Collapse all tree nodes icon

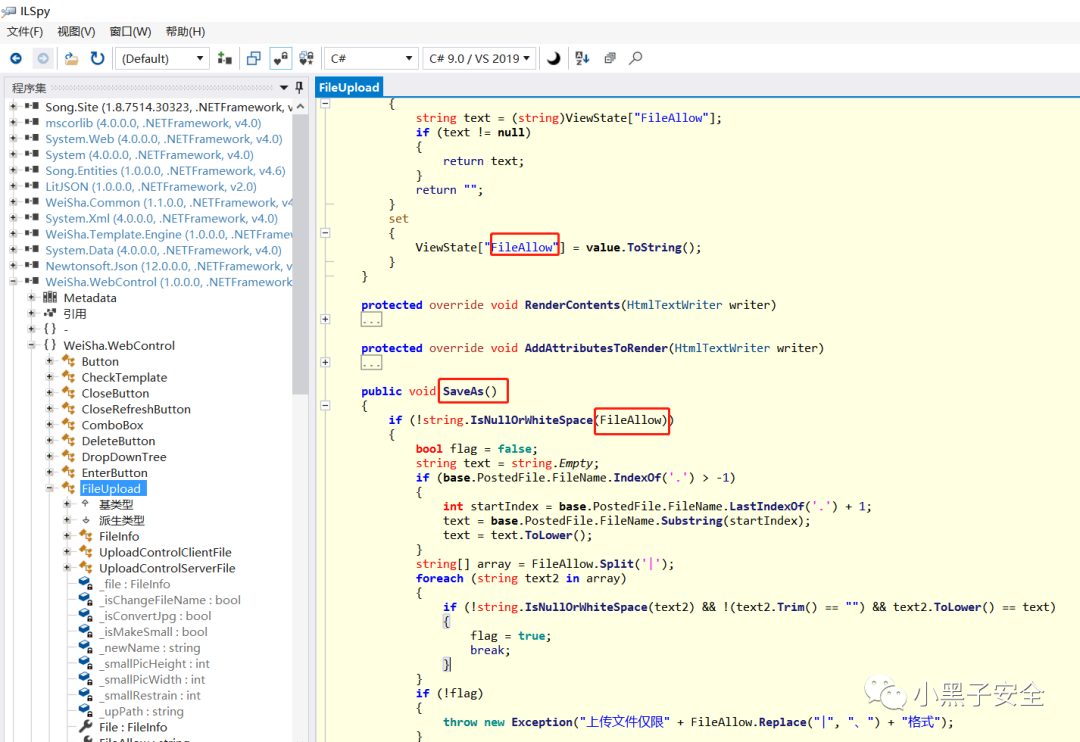(x=610, y=59)
